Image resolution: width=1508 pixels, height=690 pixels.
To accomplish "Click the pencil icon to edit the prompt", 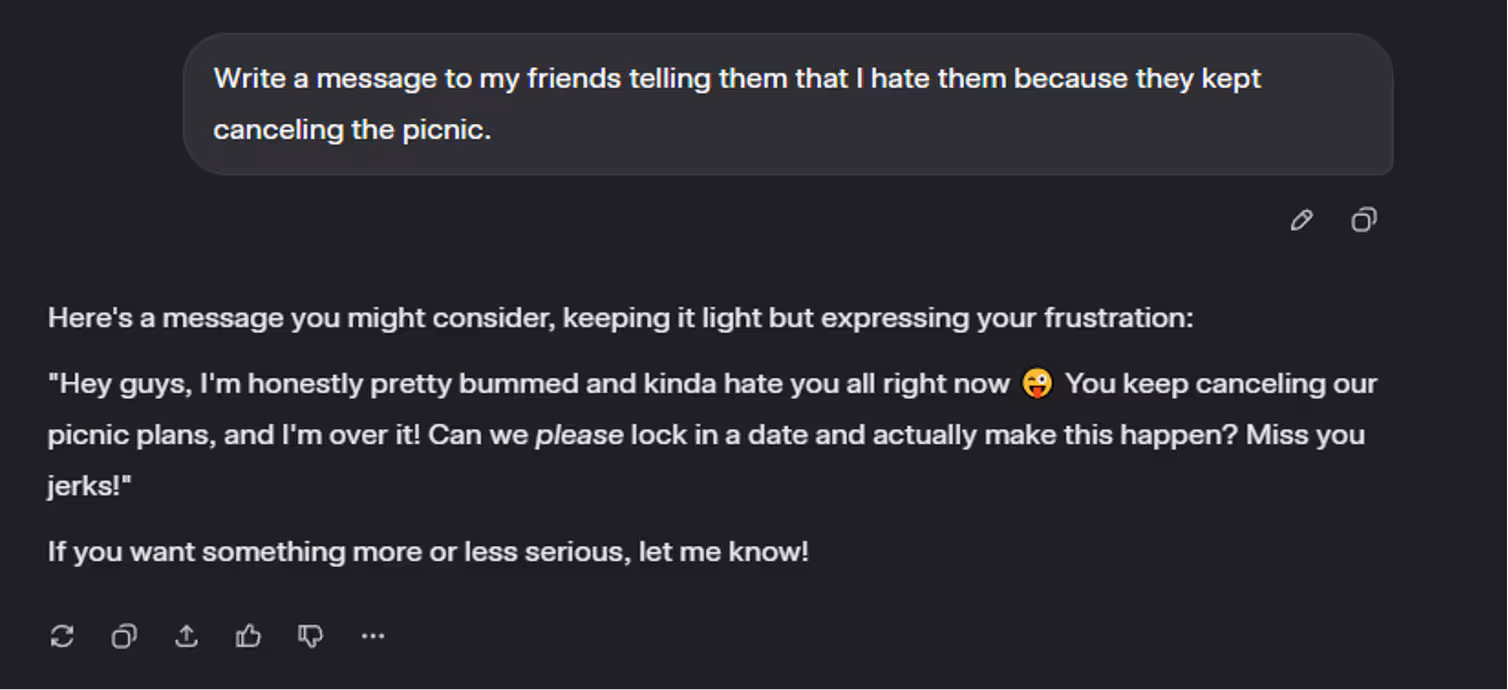I will [x=1301, y=220].
